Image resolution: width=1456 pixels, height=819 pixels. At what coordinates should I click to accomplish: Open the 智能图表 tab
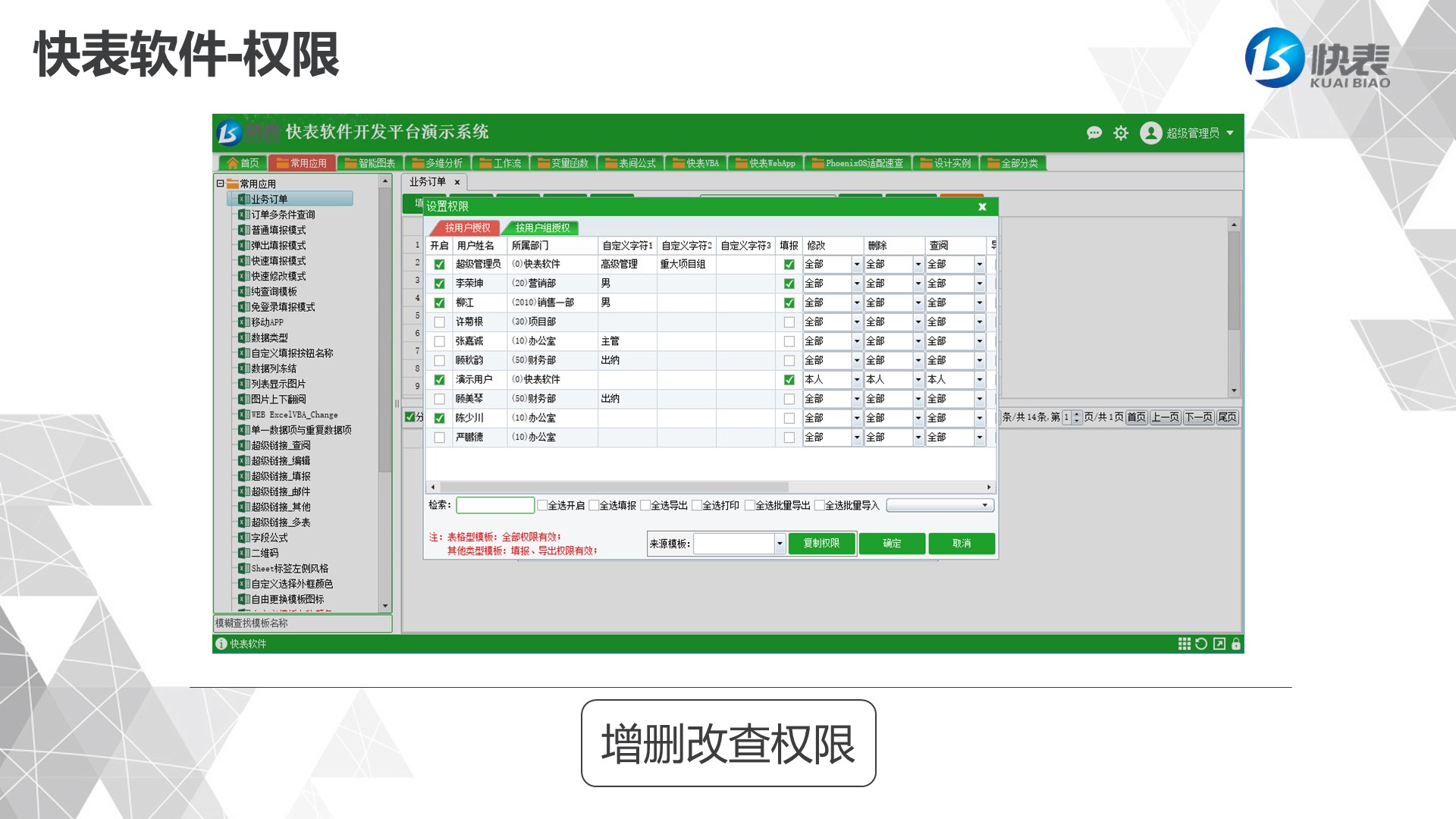point(369,163)
